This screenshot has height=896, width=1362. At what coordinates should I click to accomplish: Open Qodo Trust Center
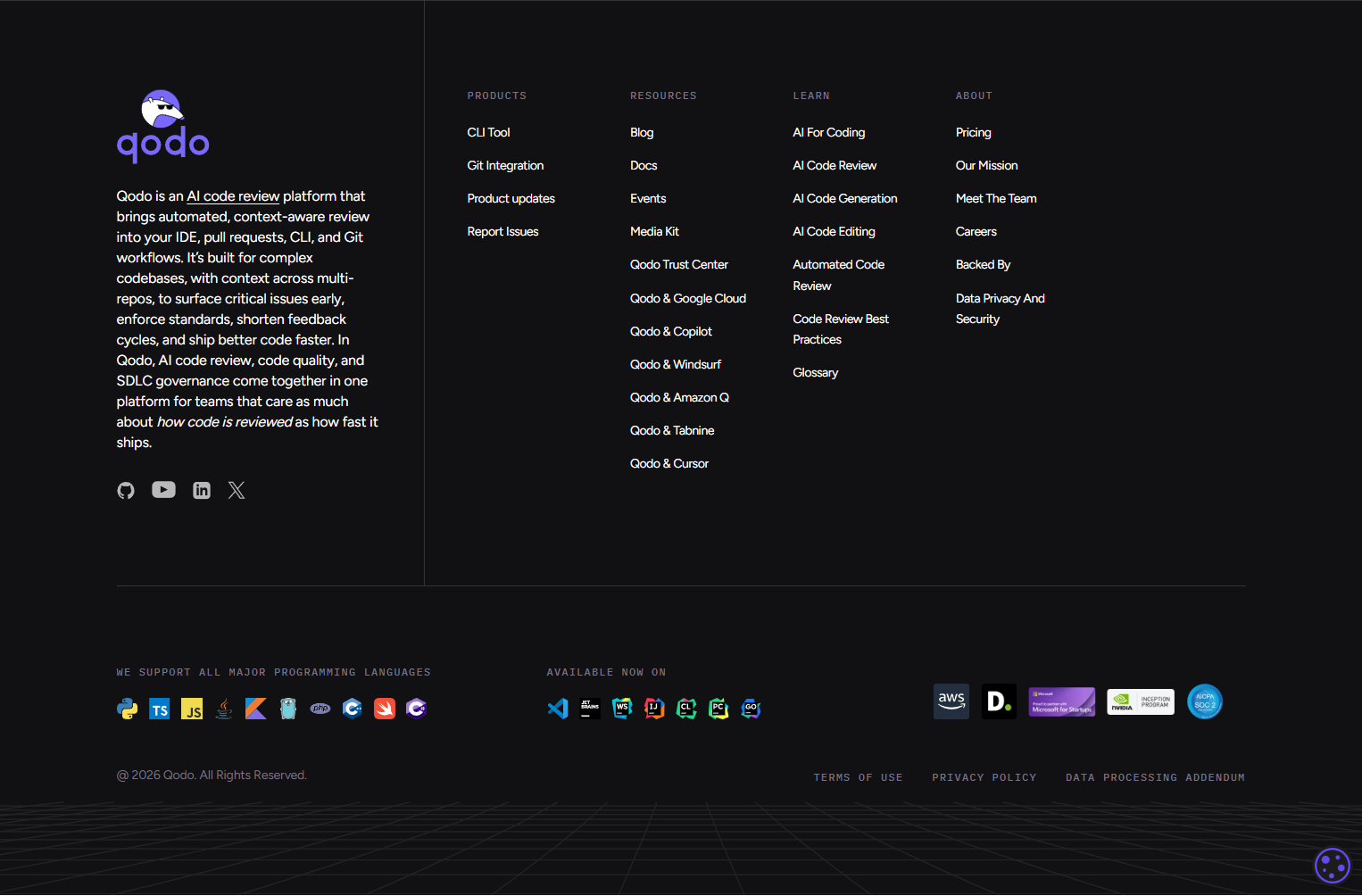point(679,264)
